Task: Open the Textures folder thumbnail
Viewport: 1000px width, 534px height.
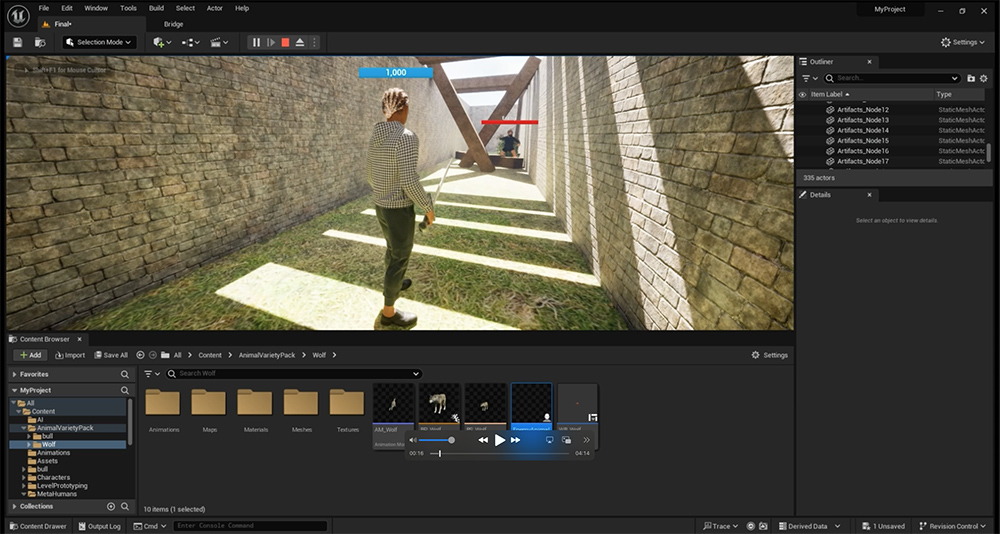Action: click(348, 403)
